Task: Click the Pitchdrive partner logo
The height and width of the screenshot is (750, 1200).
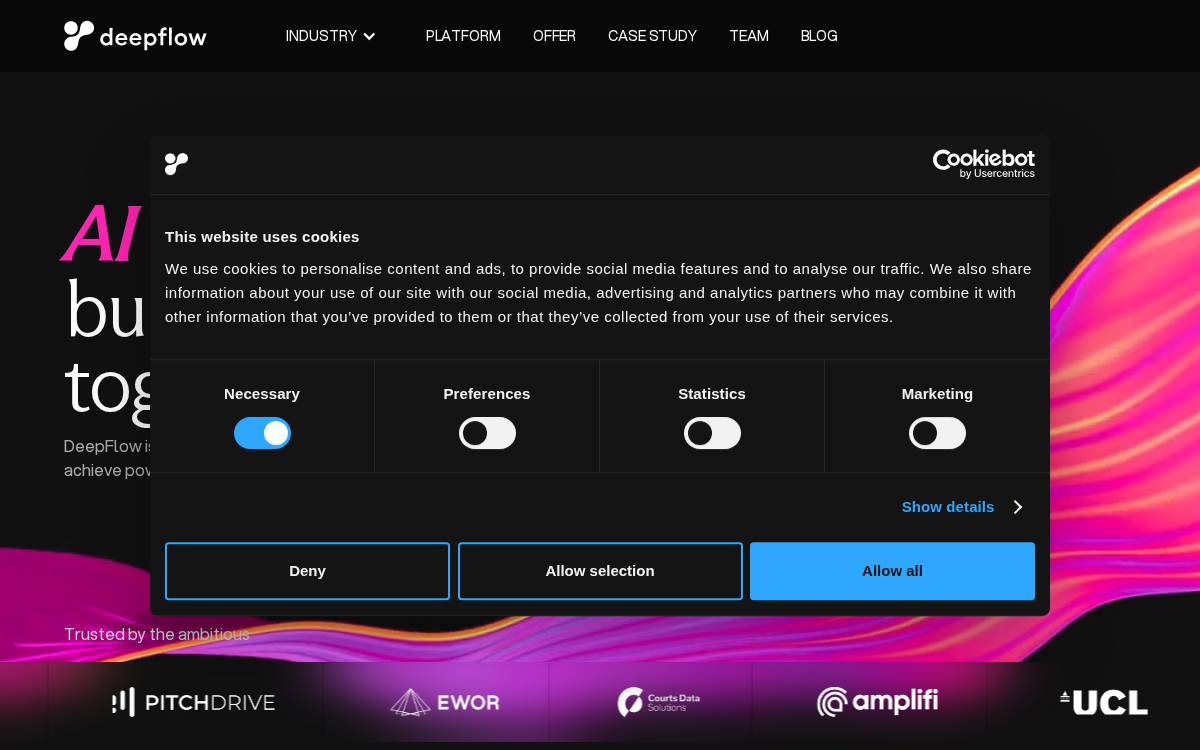Action: pyautogui.click(x=193, y=702)
